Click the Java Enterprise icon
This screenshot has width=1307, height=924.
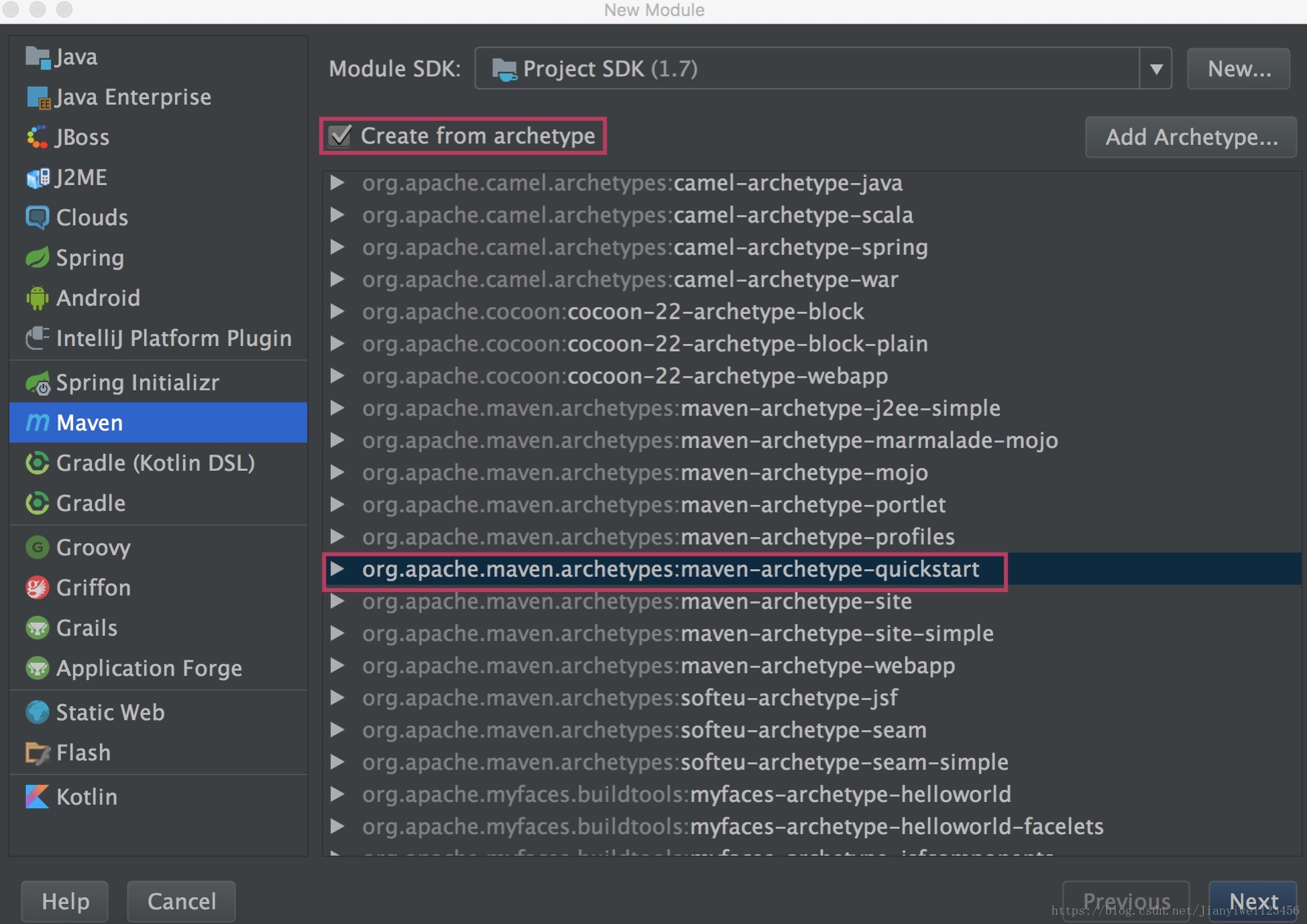coord(38,98)
